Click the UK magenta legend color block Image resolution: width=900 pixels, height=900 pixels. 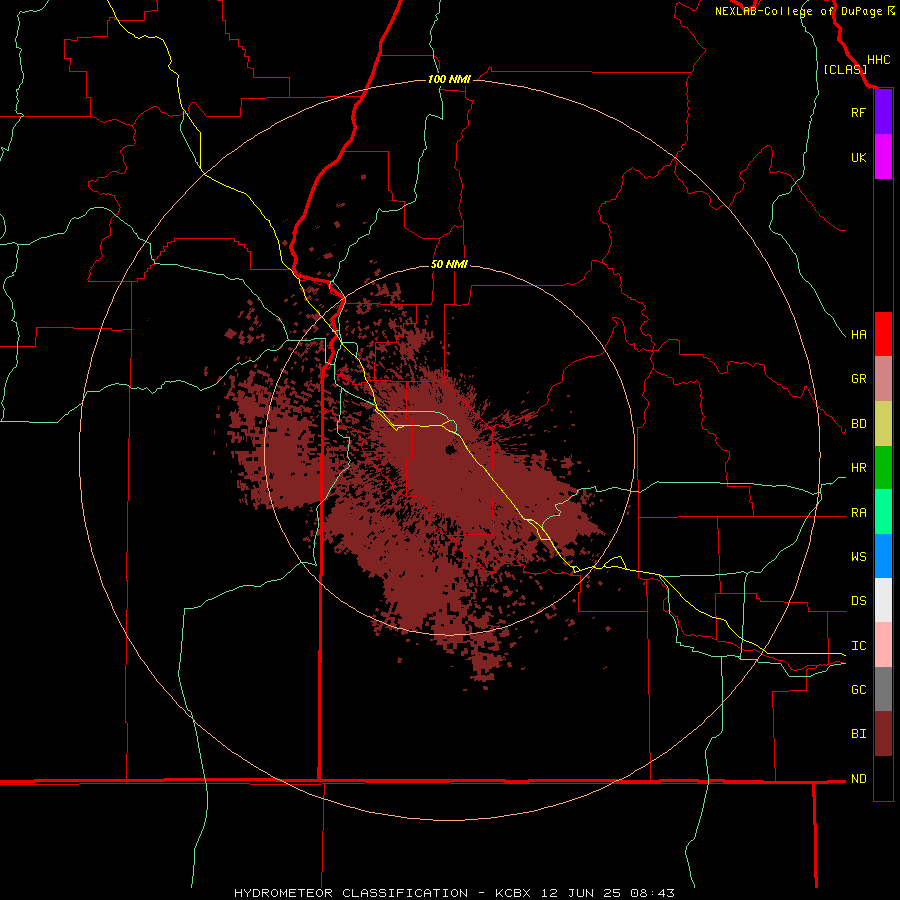pos(883,157)
